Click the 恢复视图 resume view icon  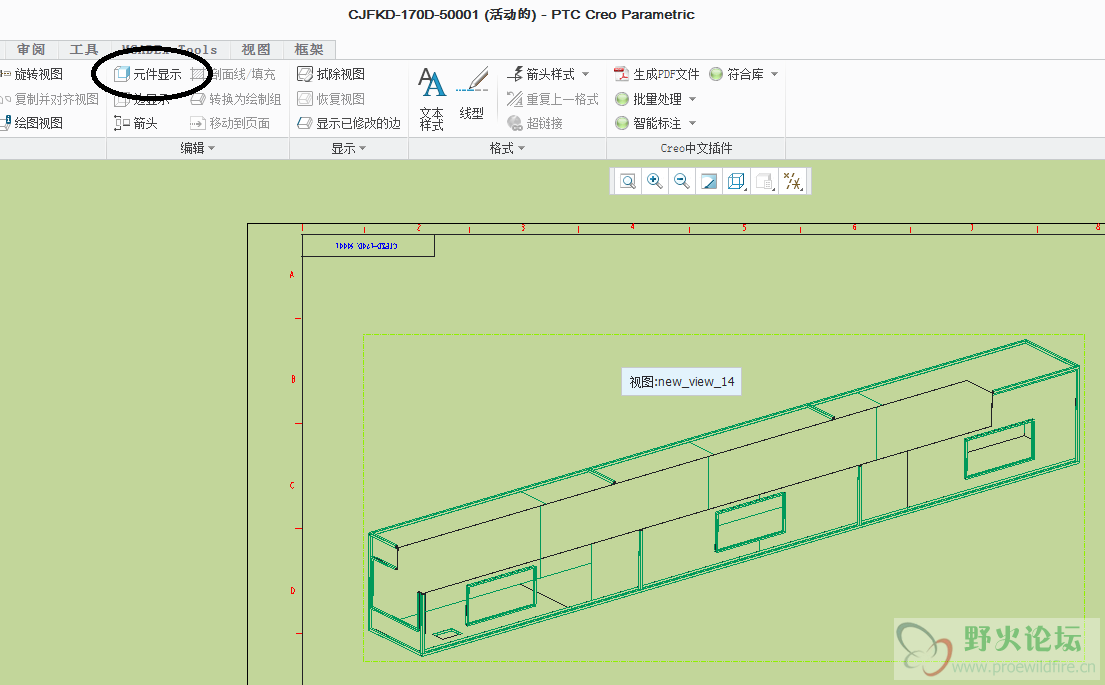tap(304, 99)
